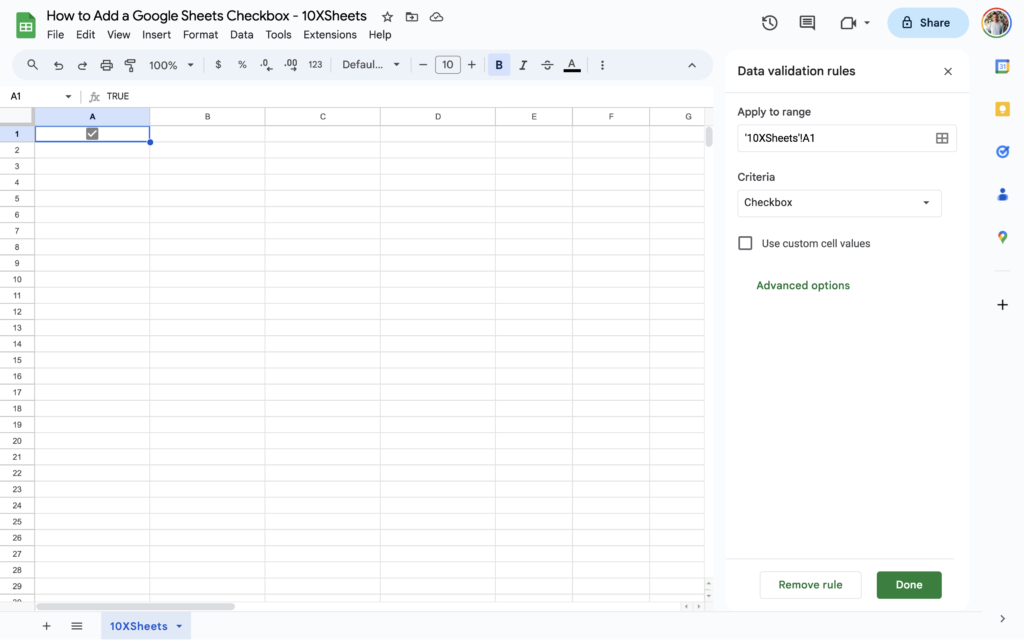This screenshot has height=640, width=1024.
Task: Open the zoom level dropdown at 100%
Action: [x=170, y=64]
